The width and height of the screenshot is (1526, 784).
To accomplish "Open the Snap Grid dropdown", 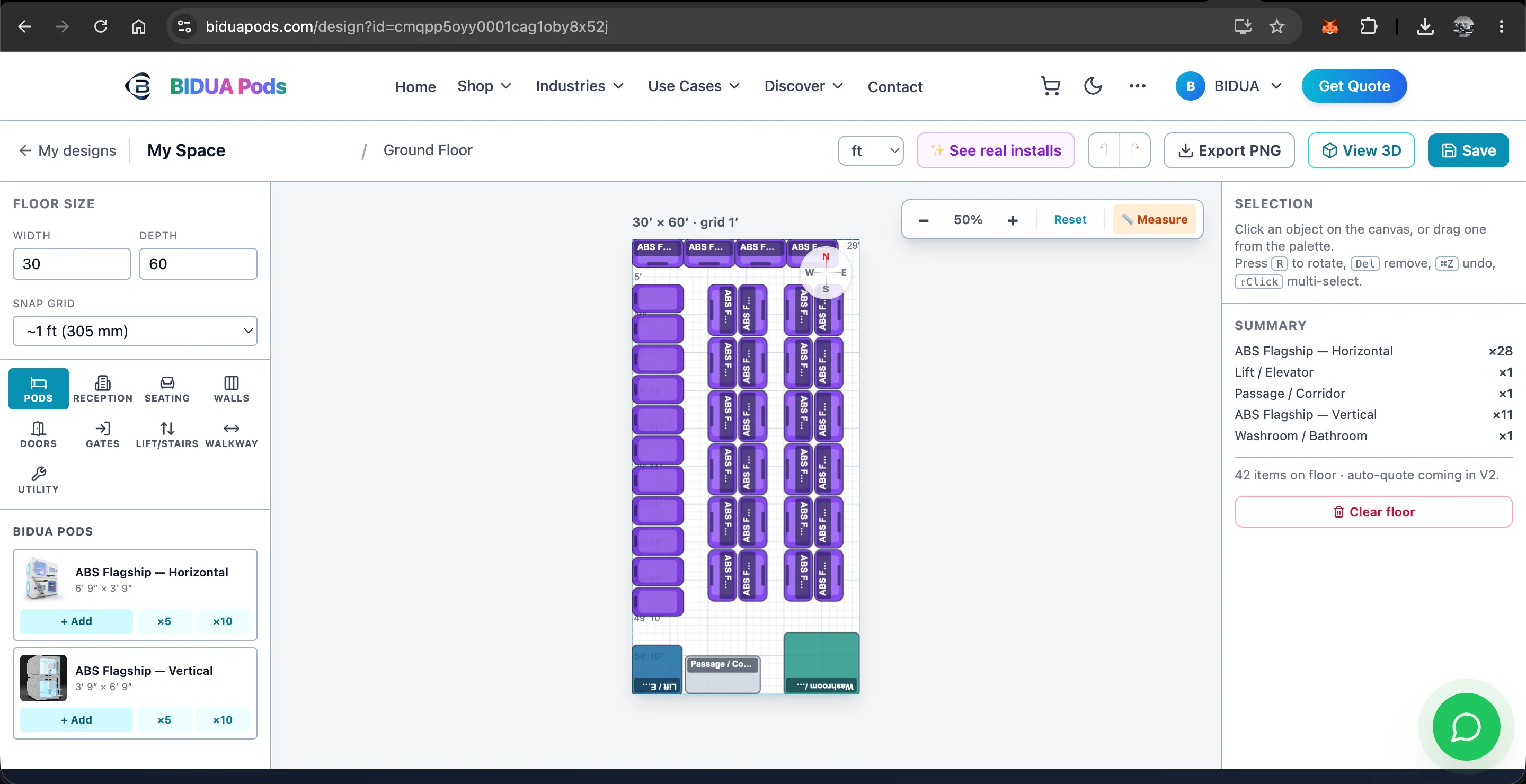I will pos(135,331).
